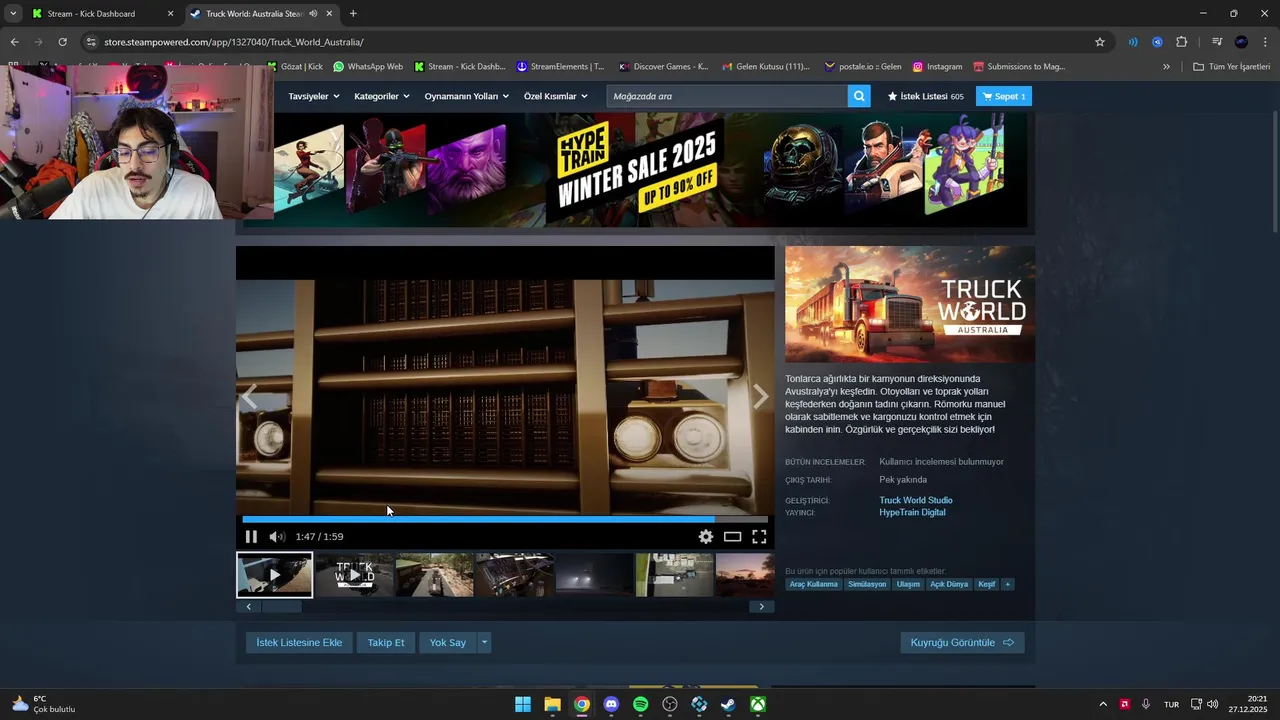1280x720 pixels.
Task: Toggle theater mode on video player
Action: click(733, 537)
